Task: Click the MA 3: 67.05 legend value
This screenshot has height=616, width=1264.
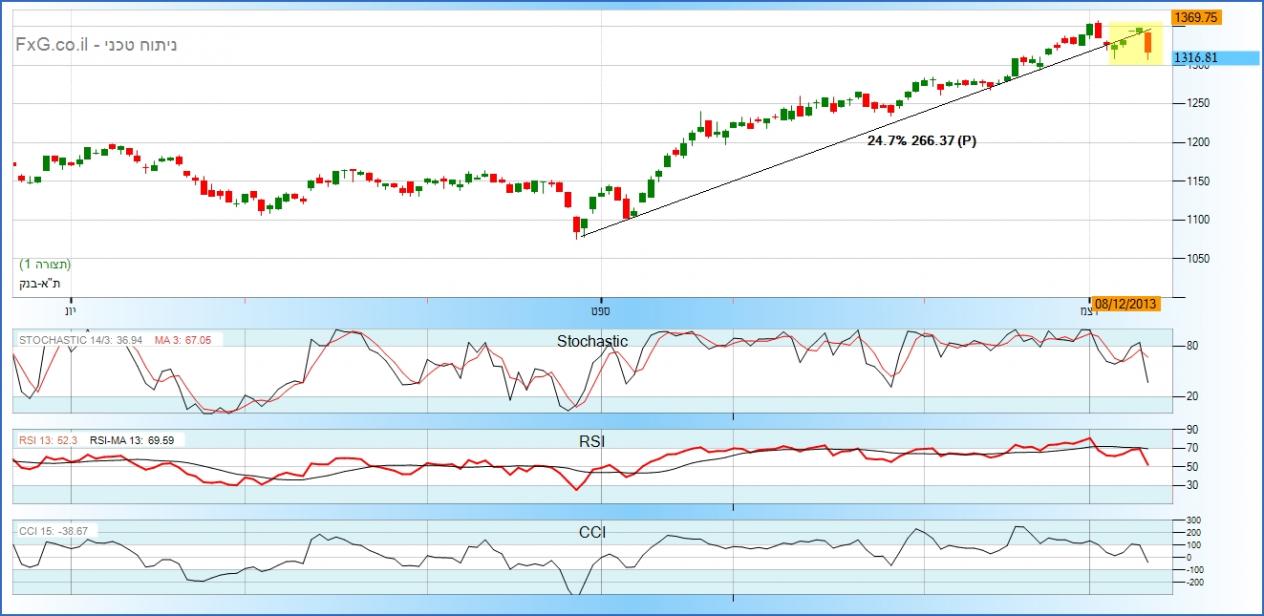Action: pos(182,340)
